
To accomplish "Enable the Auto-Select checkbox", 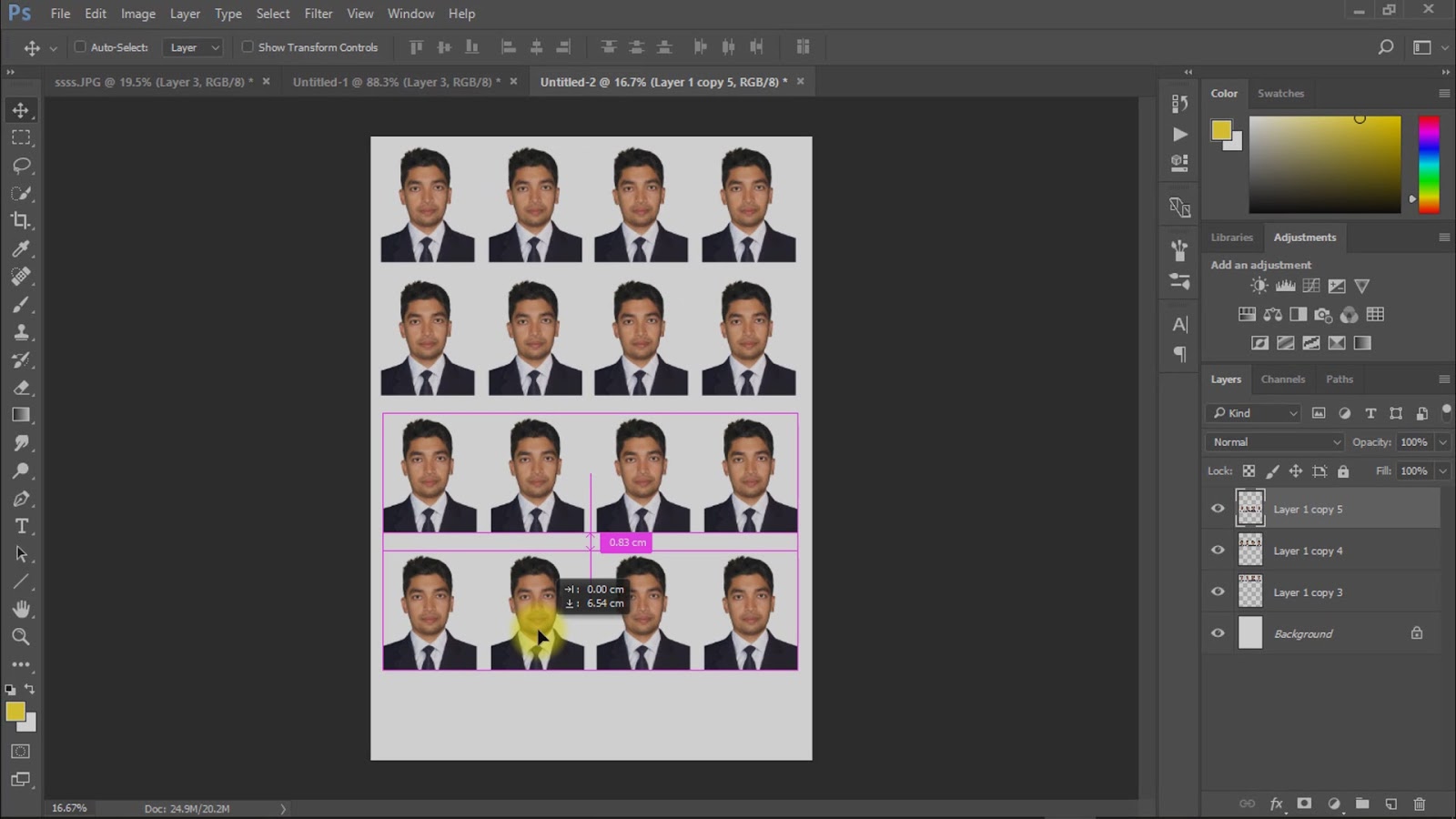I will coord(80,47).
